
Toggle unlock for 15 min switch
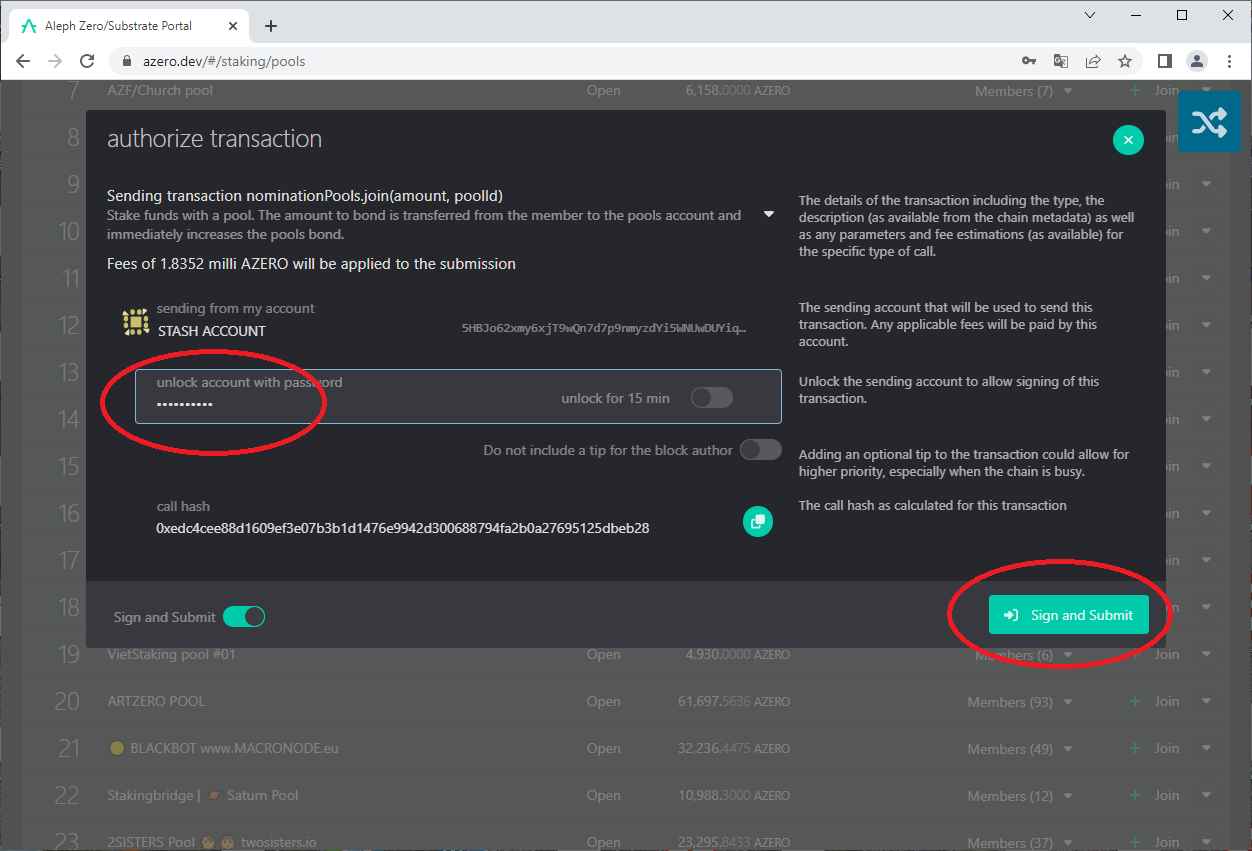[712, 398]
